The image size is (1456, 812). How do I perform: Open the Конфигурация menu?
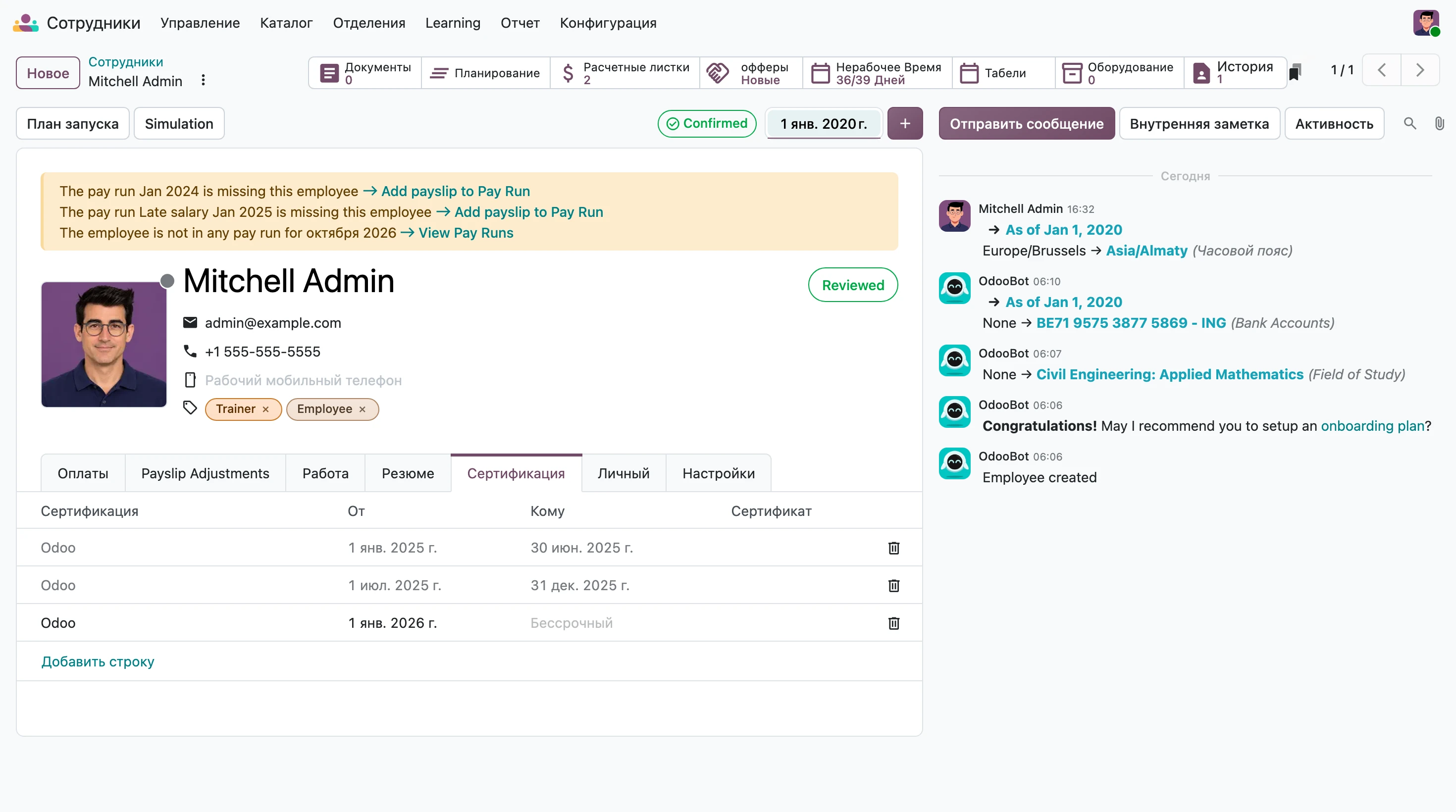point(608,23)
